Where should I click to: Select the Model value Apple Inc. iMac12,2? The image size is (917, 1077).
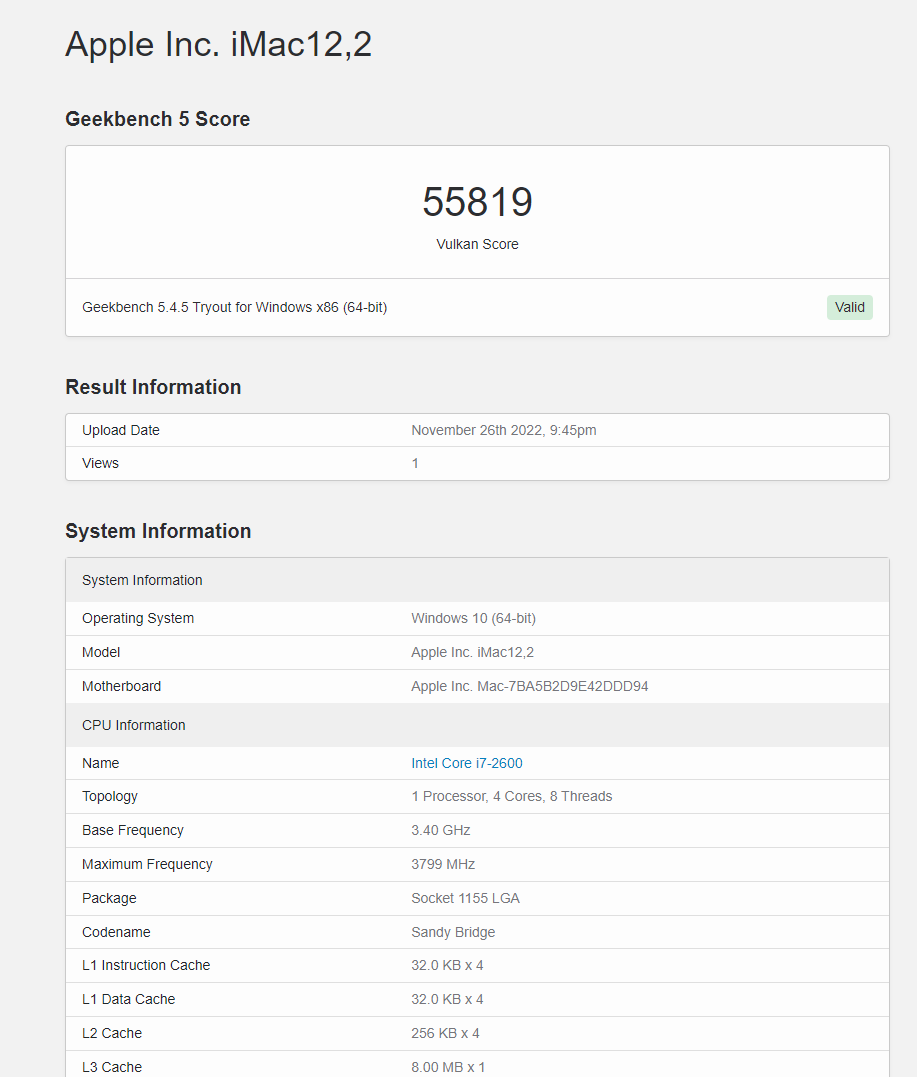click(473, 652)
